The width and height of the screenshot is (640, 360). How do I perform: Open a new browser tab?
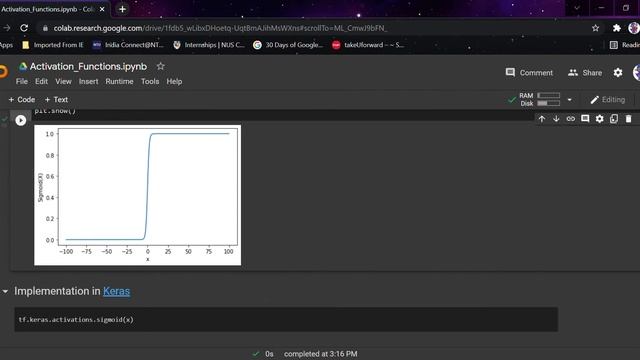(x=122, y=9)
